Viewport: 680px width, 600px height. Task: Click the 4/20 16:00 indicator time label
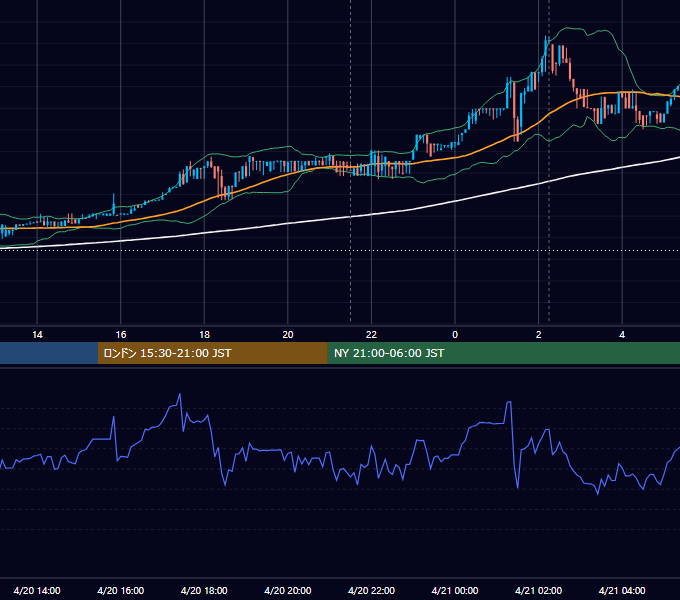(x=121, y=590)
